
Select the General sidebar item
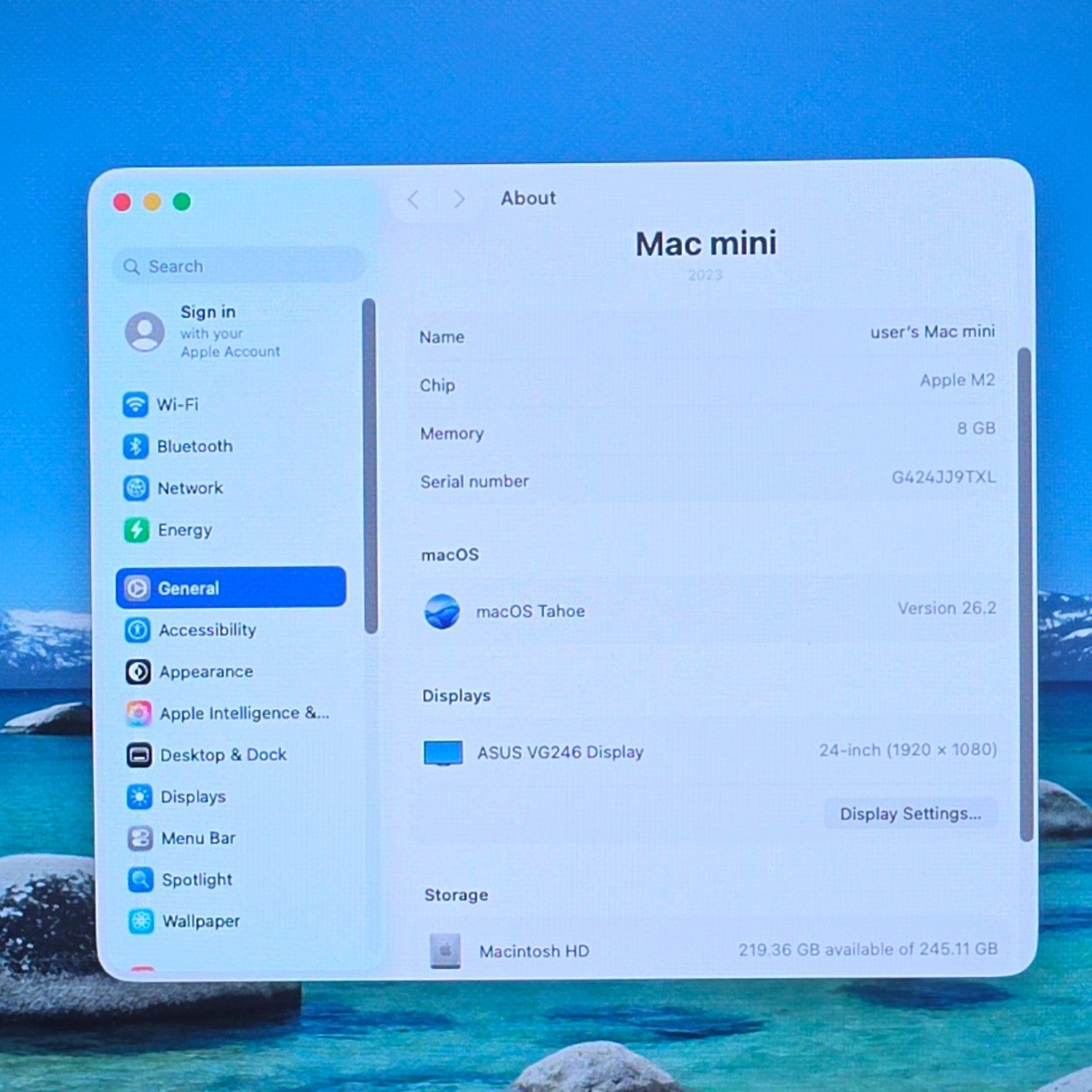point(231,587)
